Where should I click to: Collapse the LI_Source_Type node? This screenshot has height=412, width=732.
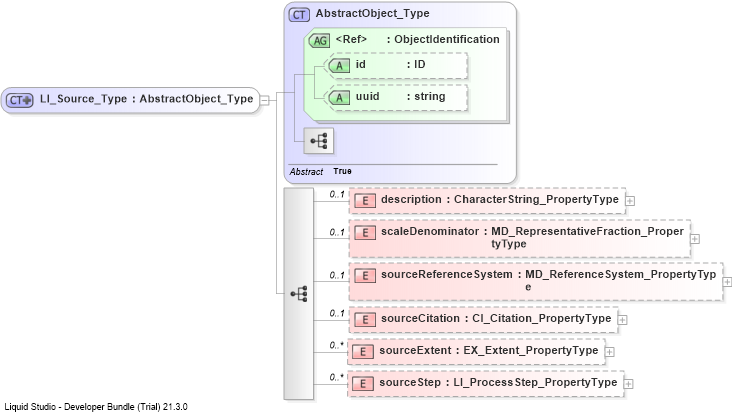tap(264, 100)
